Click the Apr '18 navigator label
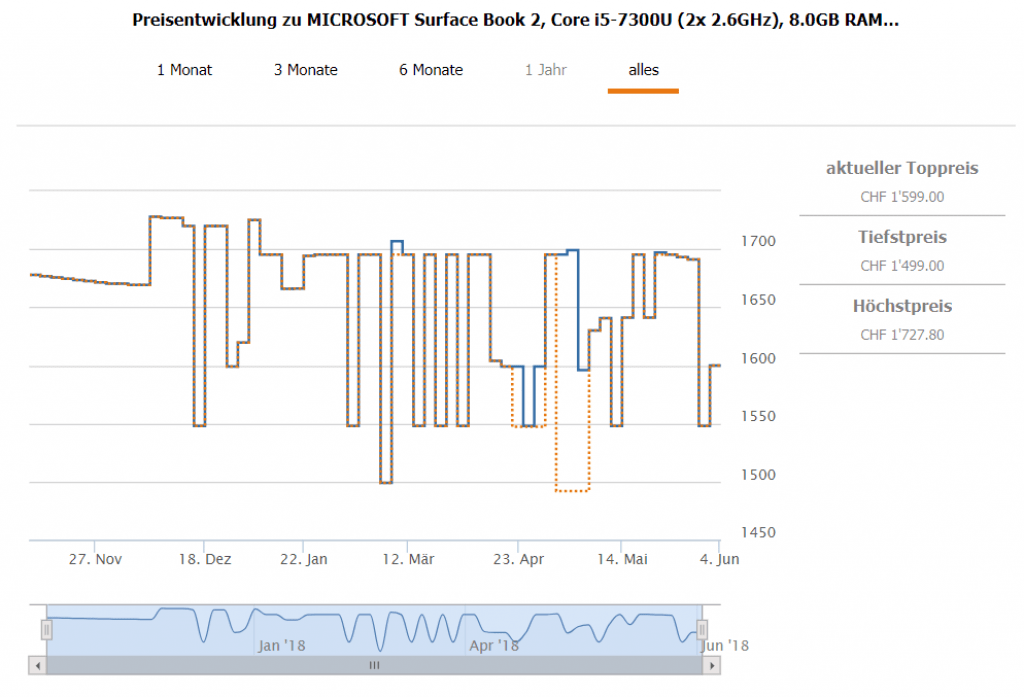Image resolution: width=1024 pixels, height=697 pixels. point(494,646)
